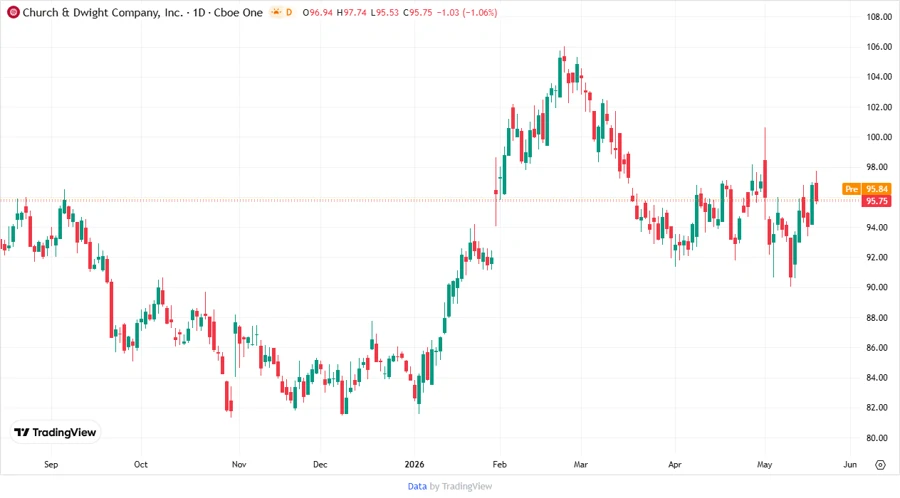Click the 'D' indicator next to sun icon
Screen dimensions: 900x498
(x=289, y=12)
